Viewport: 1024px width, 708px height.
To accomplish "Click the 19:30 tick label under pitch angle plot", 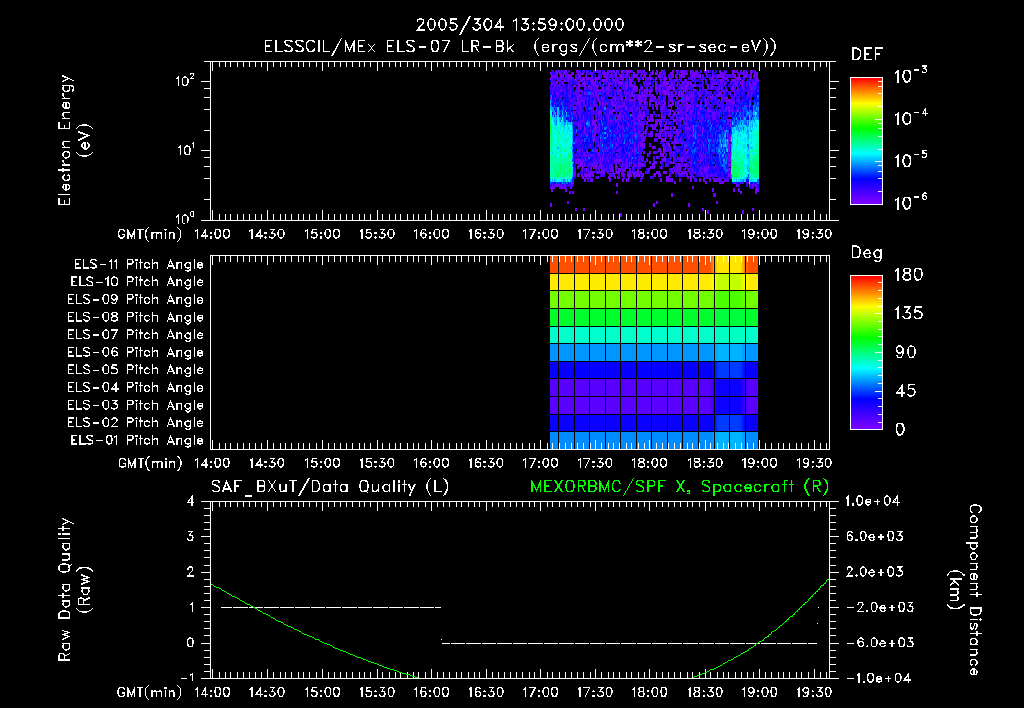I will point(814,463).
